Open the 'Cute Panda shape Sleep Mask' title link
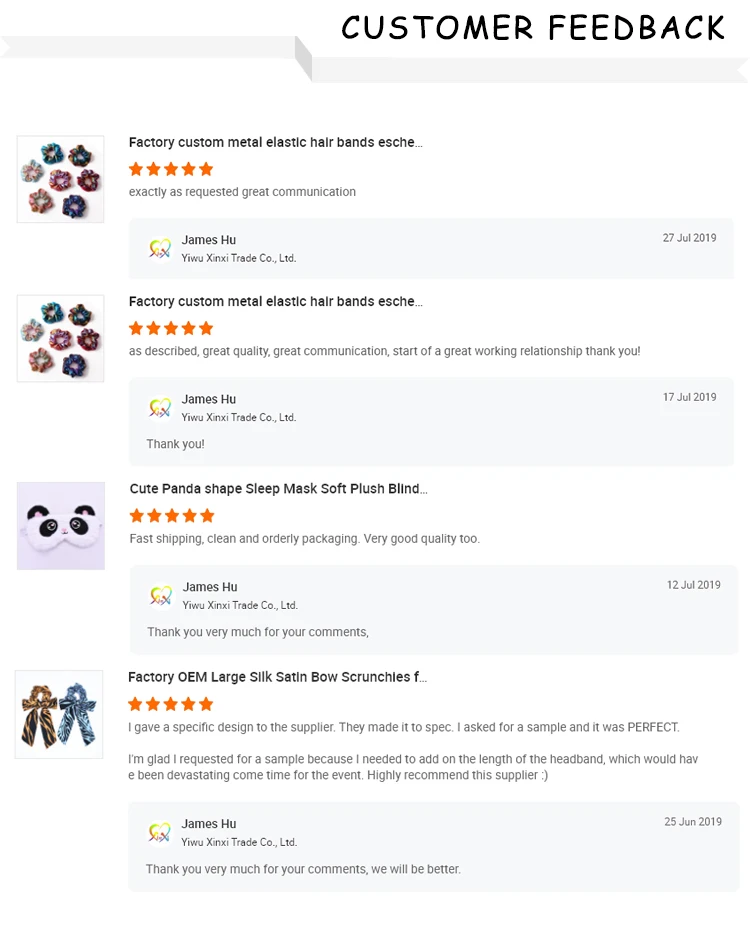 click(x=278, y=489)
